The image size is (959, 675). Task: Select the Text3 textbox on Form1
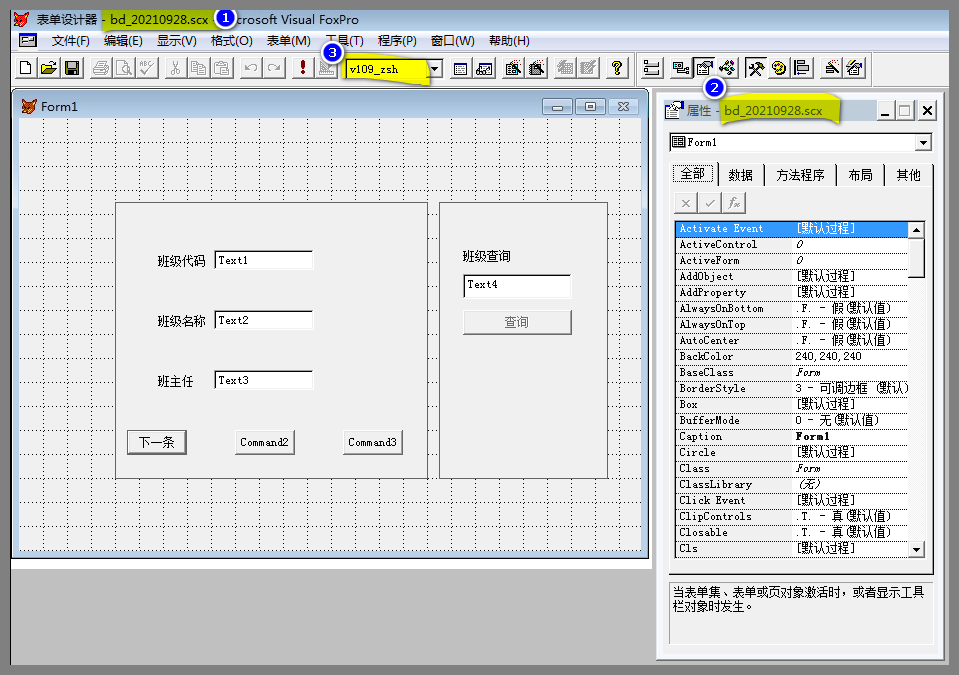pos(264,380)
